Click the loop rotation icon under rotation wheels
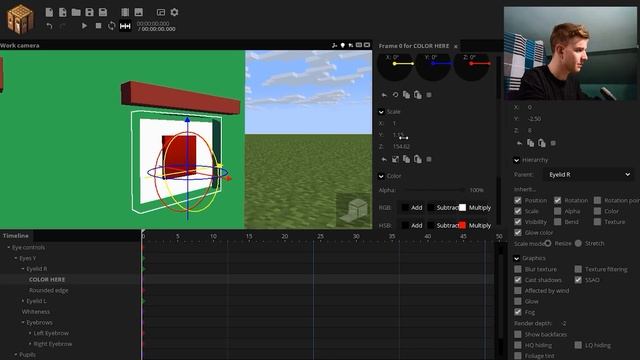This screenshot has width=640, height=360. [x=395, y=95]
